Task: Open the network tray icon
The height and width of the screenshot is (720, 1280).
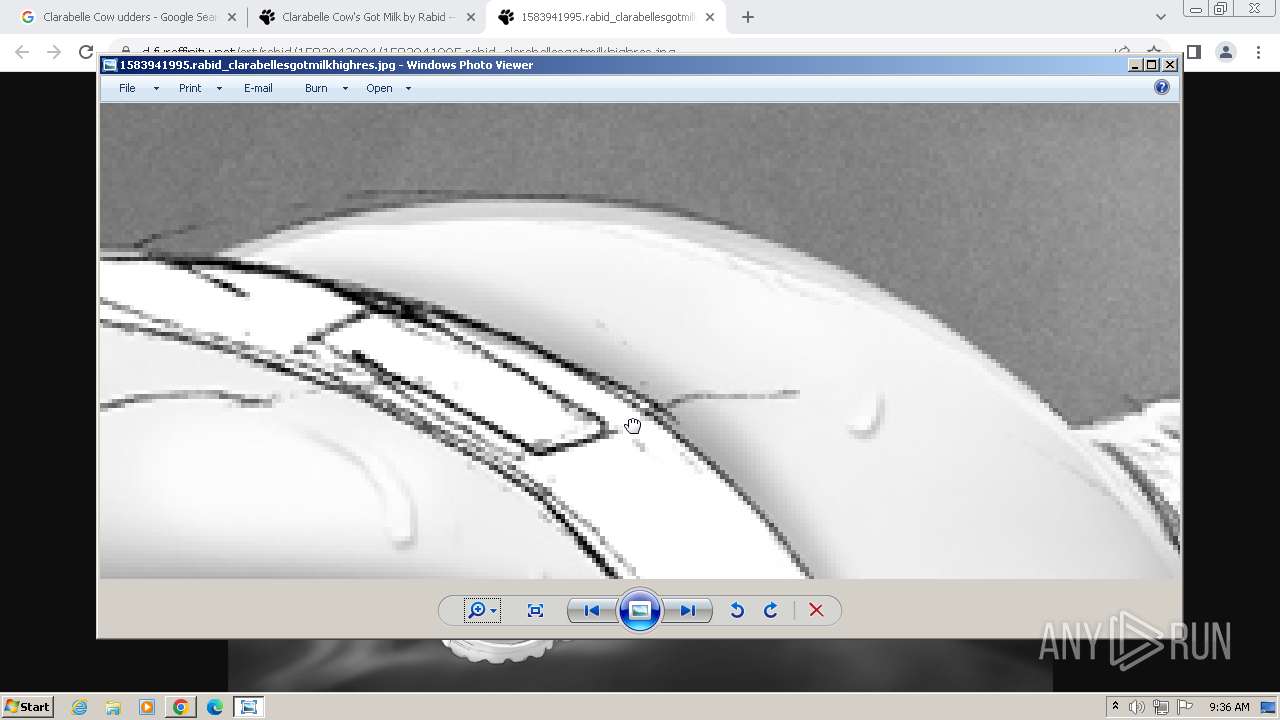Action: point(1161,707)
